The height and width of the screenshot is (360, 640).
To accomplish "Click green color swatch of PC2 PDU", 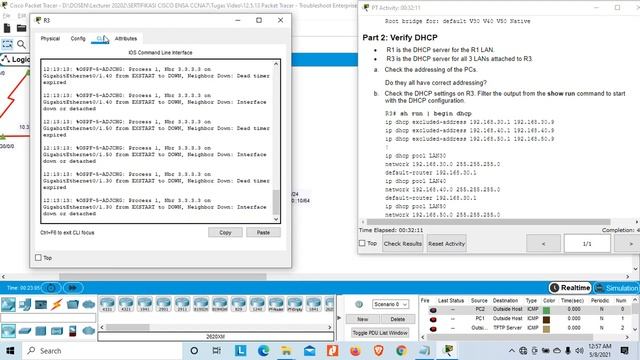I will point(547,310).
